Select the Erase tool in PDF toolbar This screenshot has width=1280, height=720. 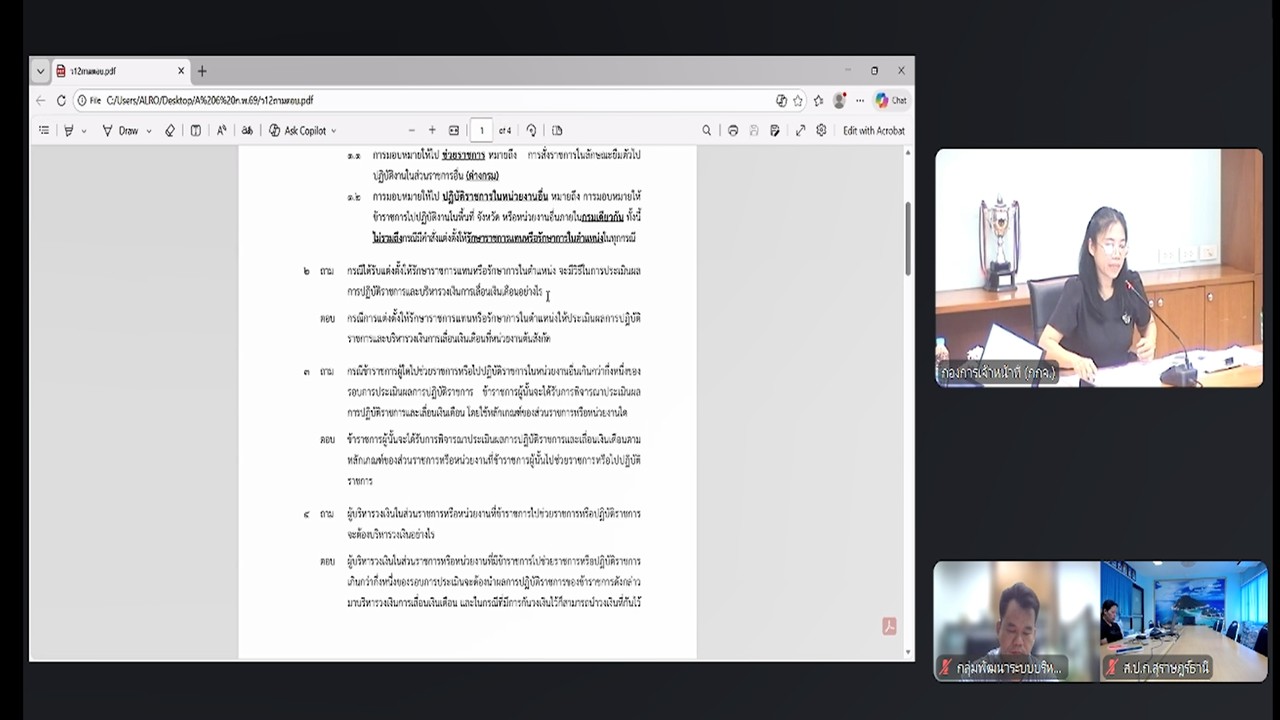coord(170,130)
